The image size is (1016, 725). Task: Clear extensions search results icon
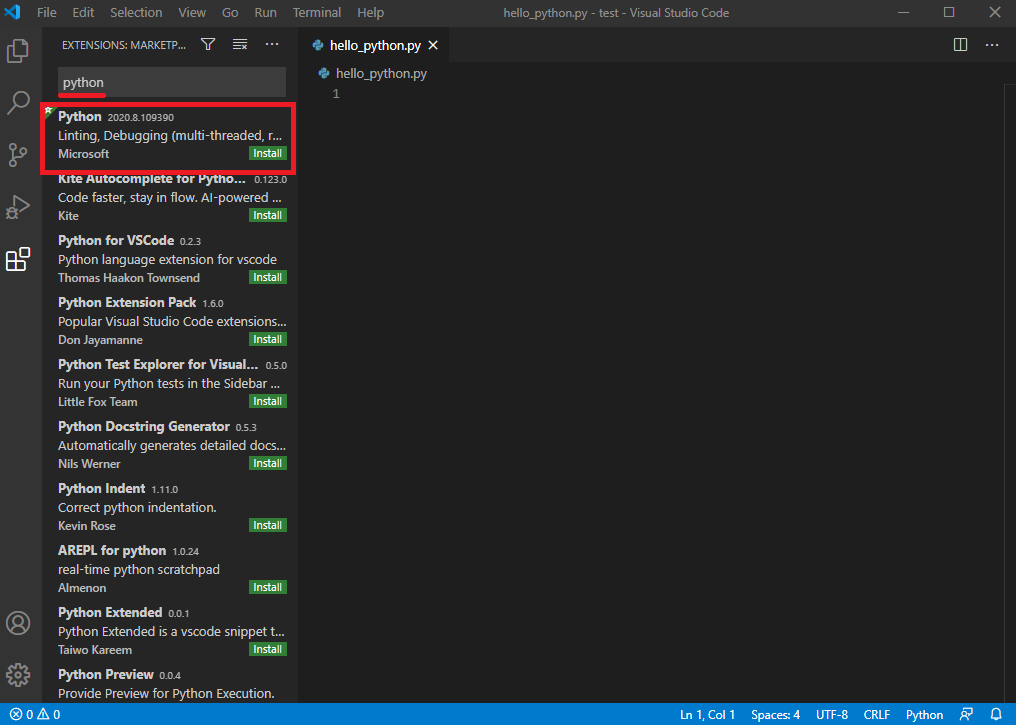[240, 44]
